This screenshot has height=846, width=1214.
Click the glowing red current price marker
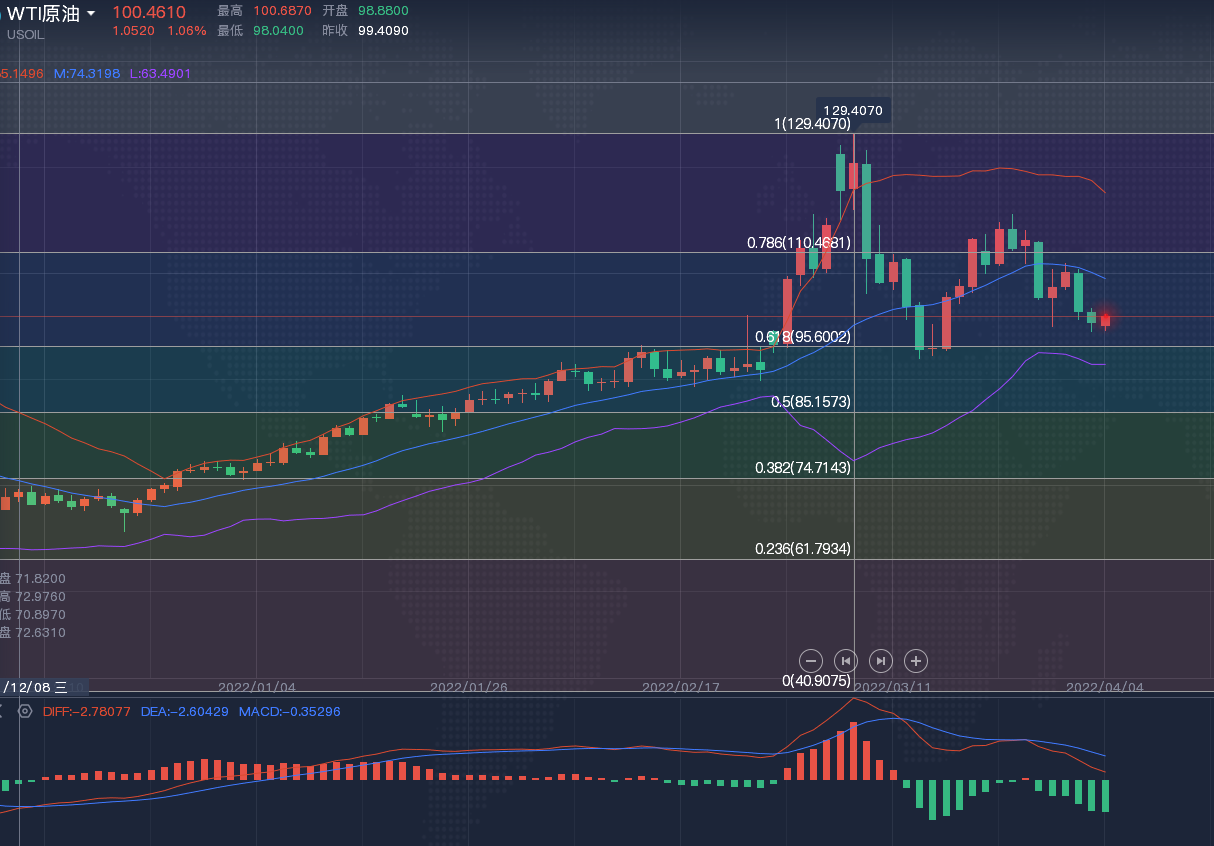pos(1105,319)
